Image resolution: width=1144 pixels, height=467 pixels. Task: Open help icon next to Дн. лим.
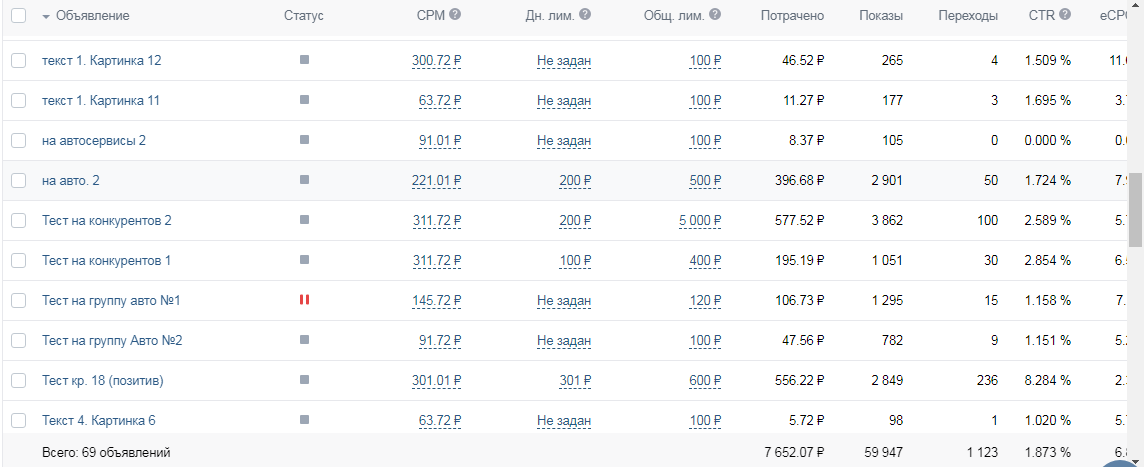click(585, 15)
